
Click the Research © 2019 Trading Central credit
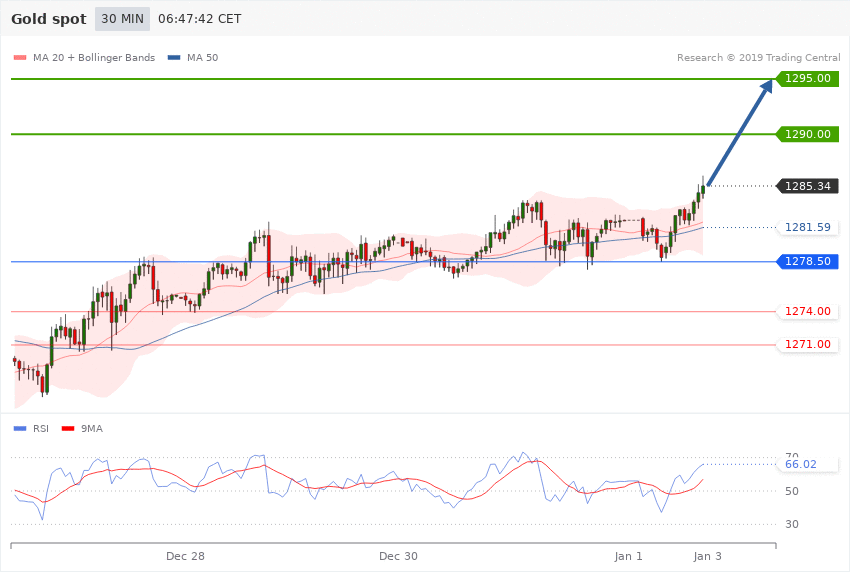758,57
